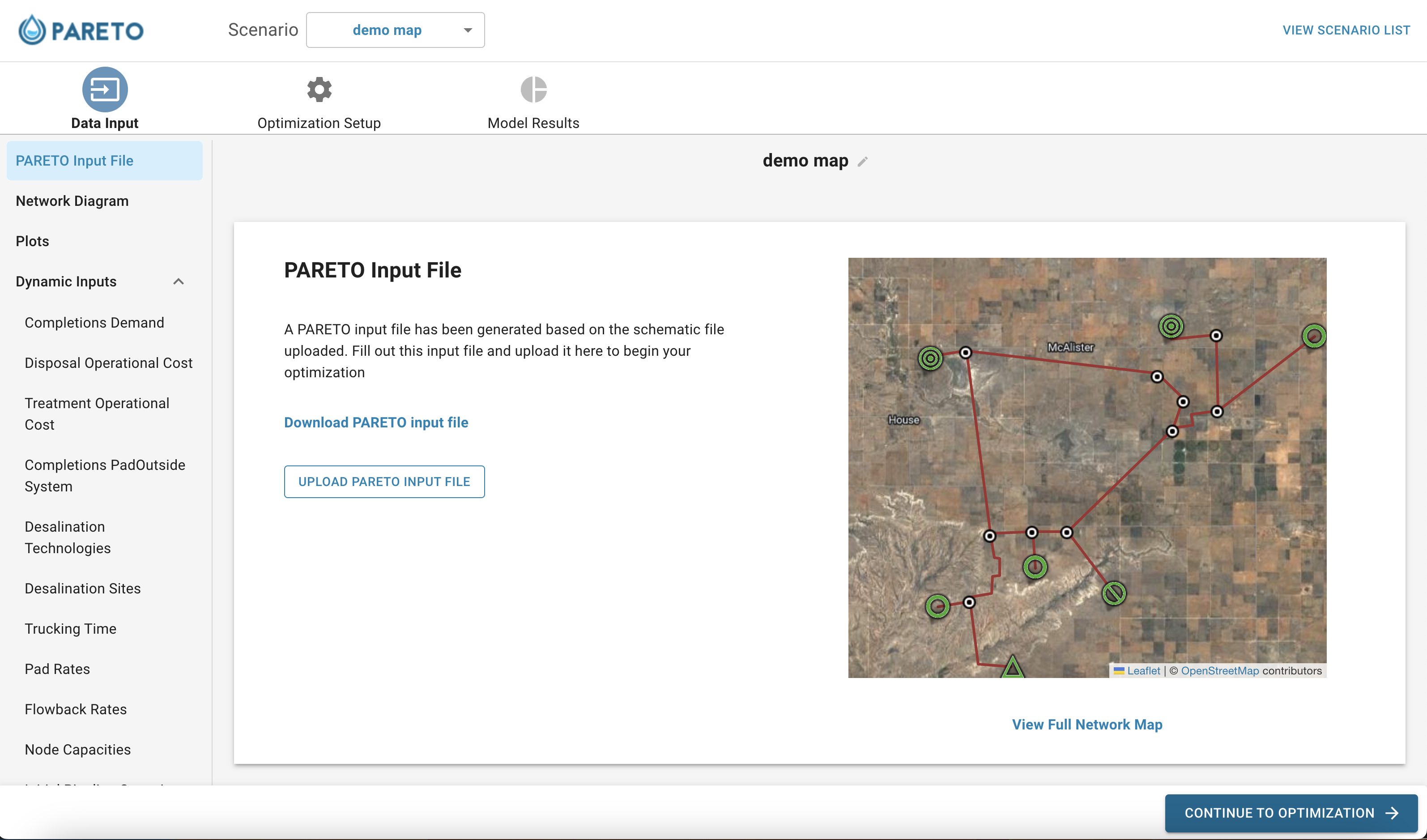Open the Scenario demo map dropdown
This screenshot has height=840, width=1427.
tap(395, 30)
